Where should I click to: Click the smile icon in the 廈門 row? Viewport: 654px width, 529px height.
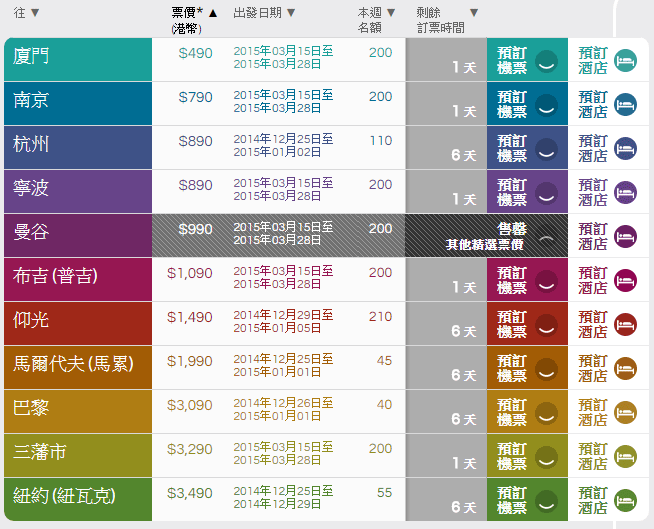click(545, 61)
